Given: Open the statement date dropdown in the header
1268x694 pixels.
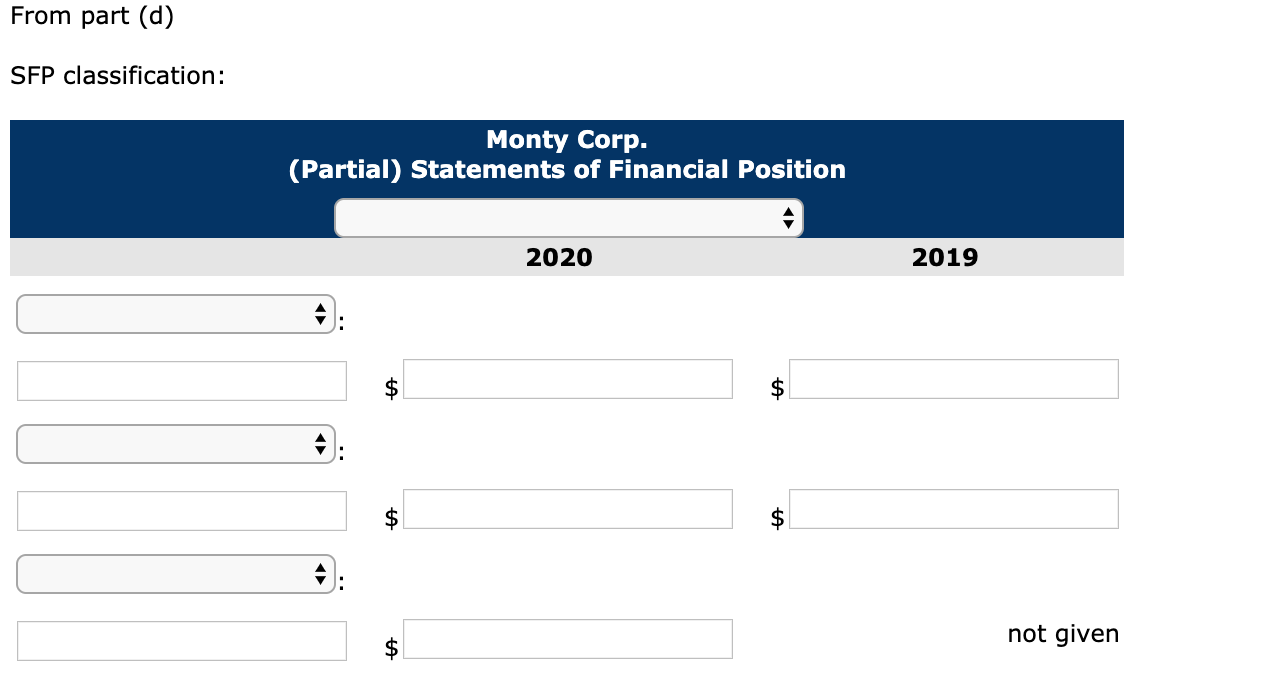Looking at the screenshot, I should click(560, 217).
